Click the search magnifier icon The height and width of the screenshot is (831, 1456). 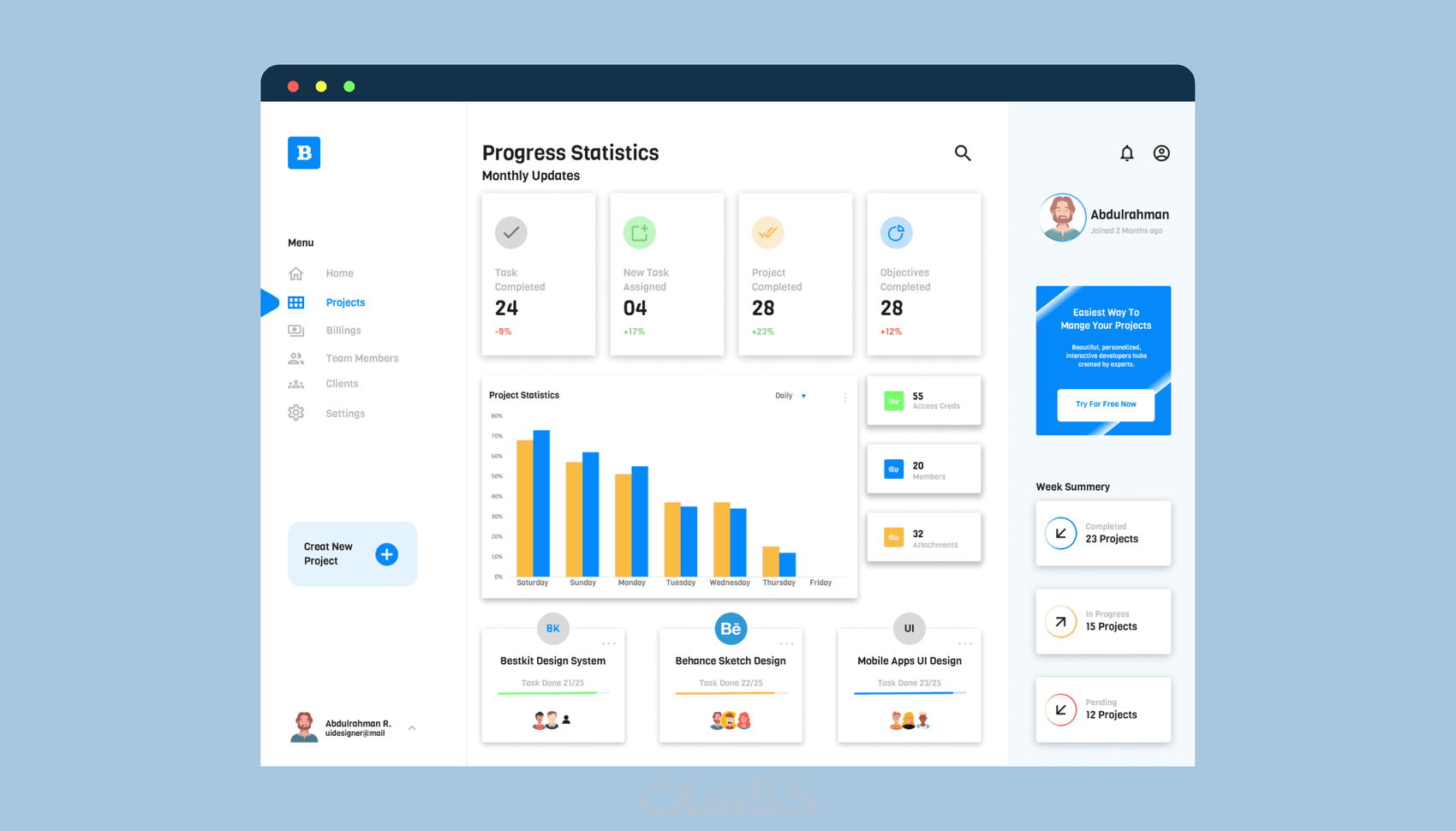coord(963,153)
